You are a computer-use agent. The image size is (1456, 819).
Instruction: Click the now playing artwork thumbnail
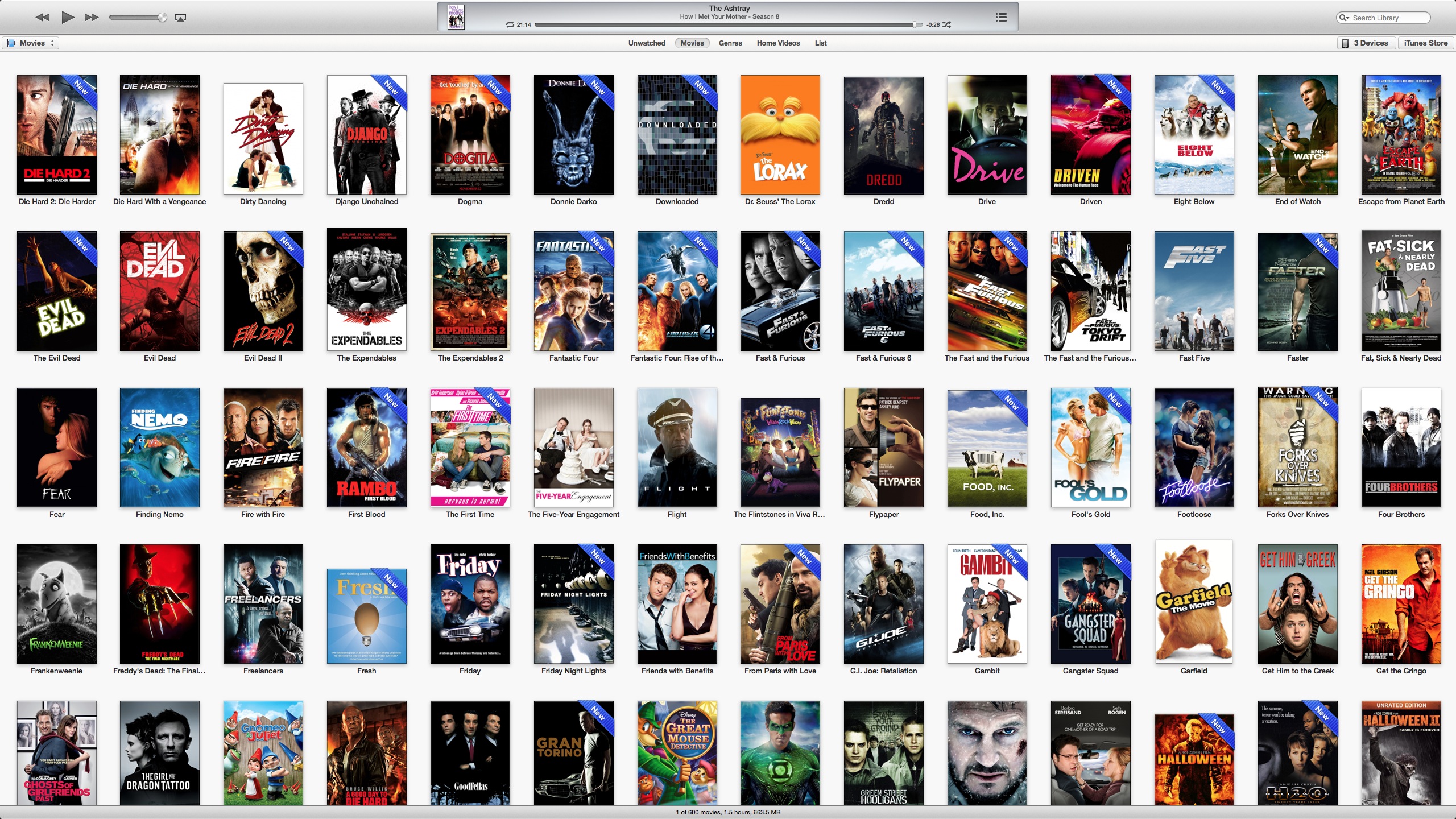click(456, 16)
